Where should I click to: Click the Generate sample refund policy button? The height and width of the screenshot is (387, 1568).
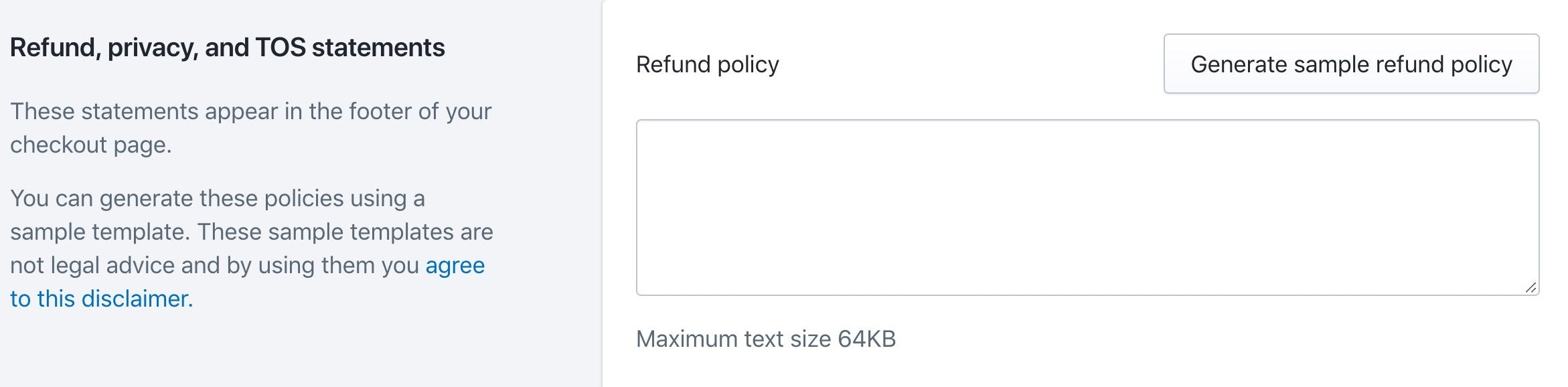1350,64
